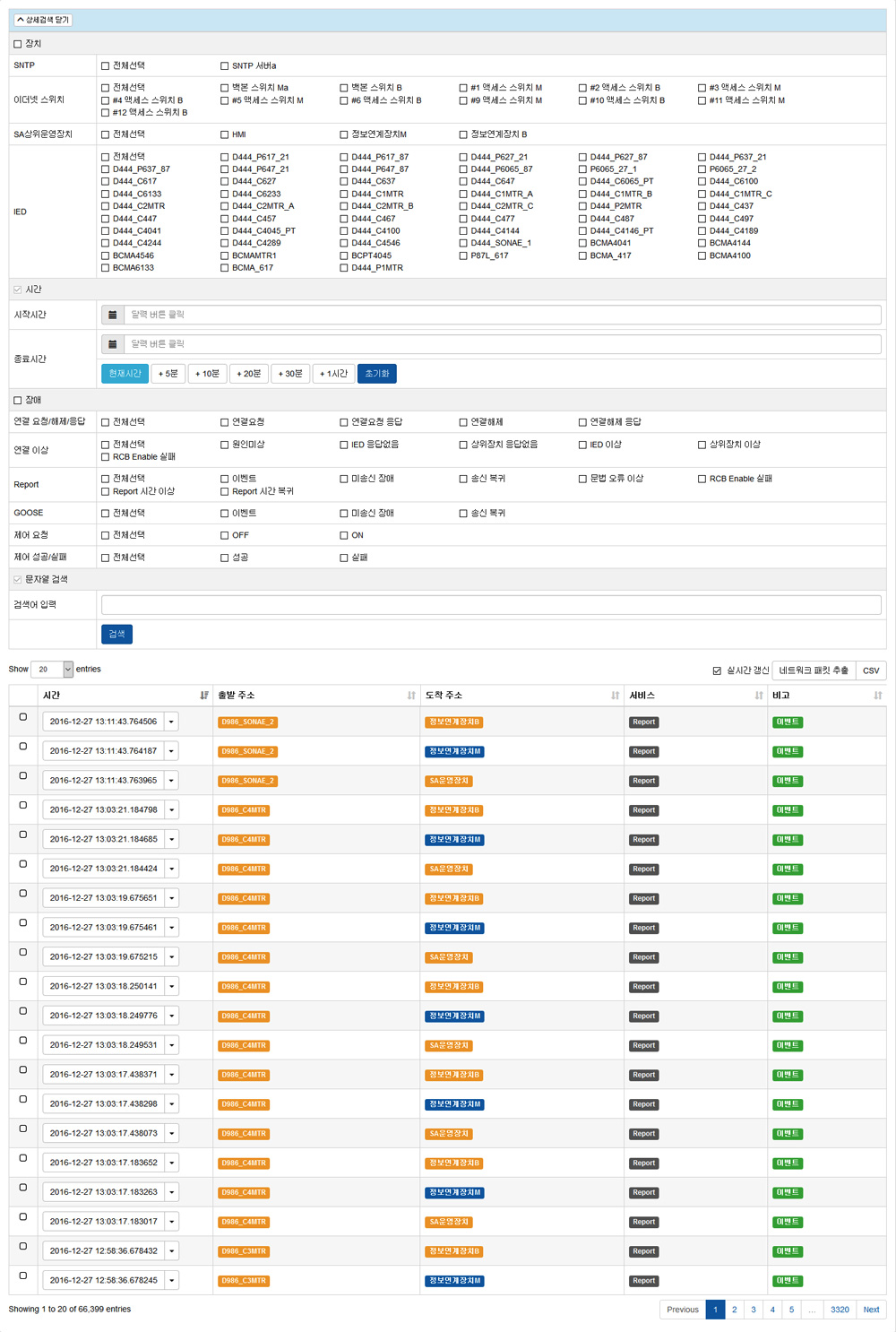Check the SNTP 서버a checkbox
The image size is (896, 1332).
pos(225,66)
